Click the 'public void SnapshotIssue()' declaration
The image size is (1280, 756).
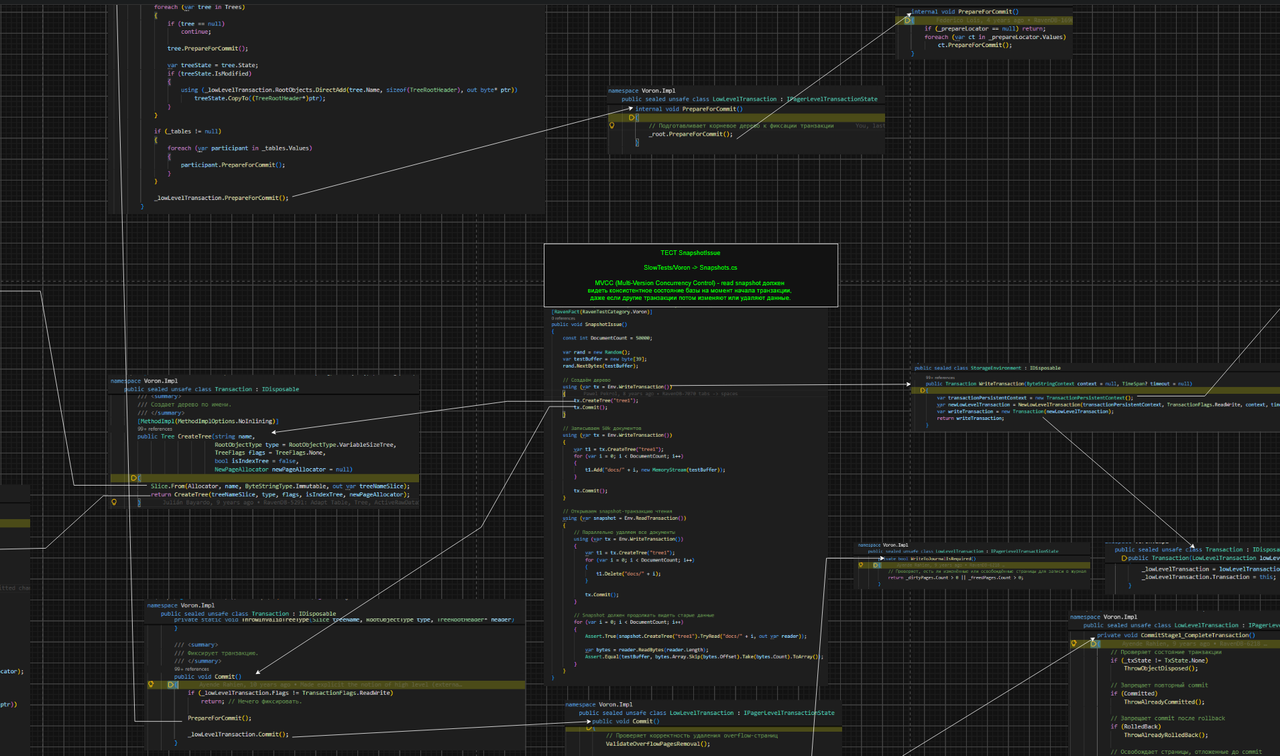tap(590, 325)
